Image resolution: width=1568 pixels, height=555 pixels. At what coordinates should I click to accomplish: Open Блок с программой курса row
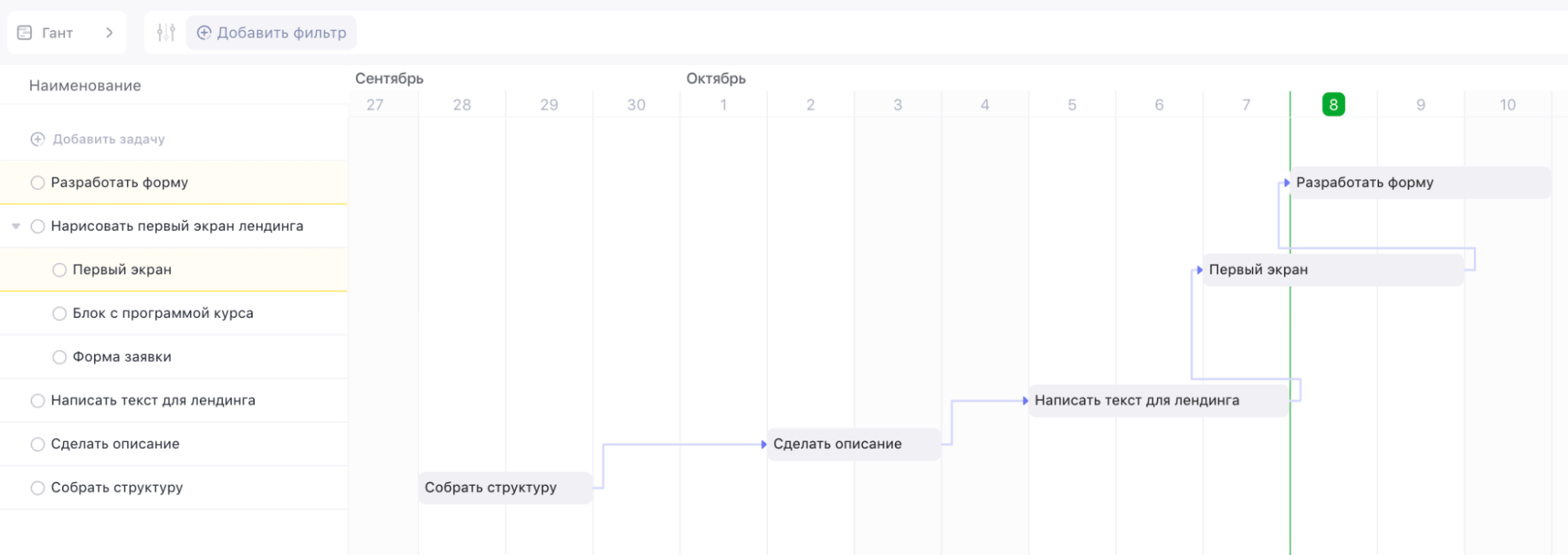(174, 313)
